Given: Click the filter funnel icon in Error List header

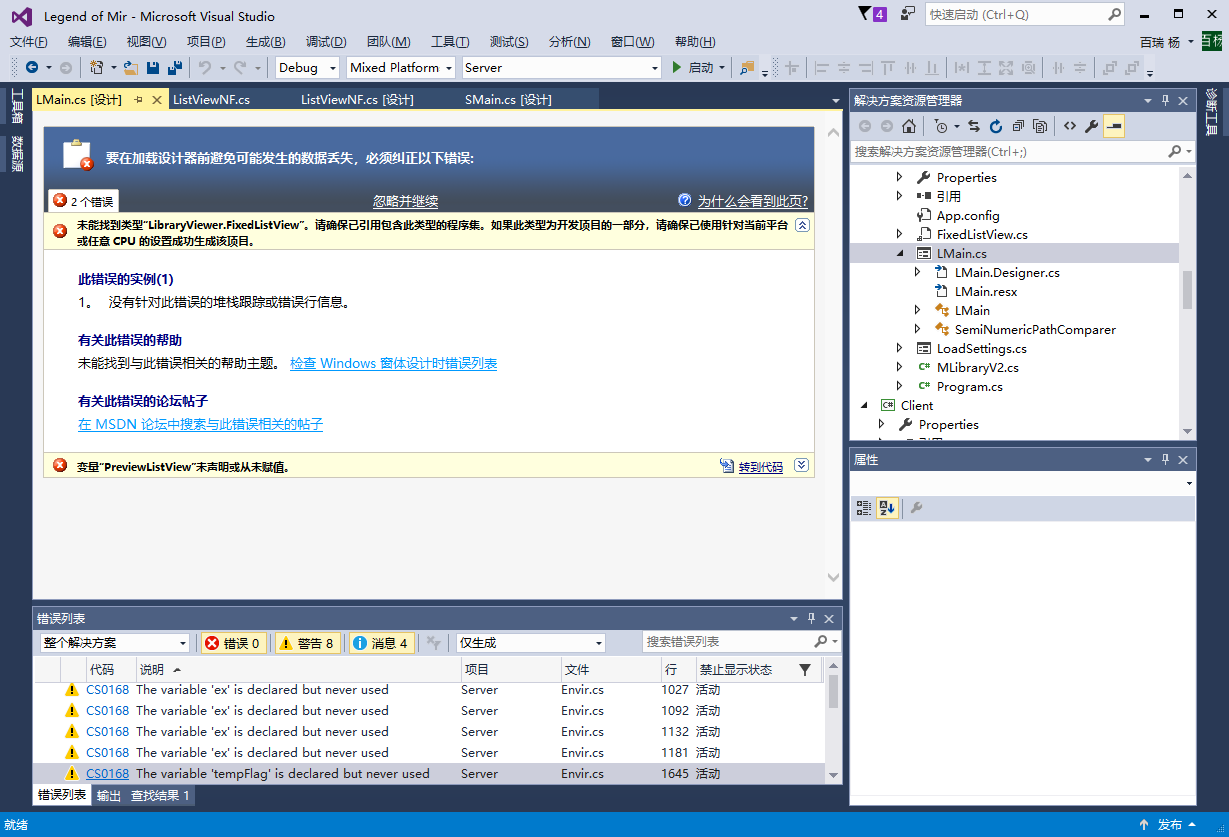Looking at the screenshot, I should click(x=805, y=670).
